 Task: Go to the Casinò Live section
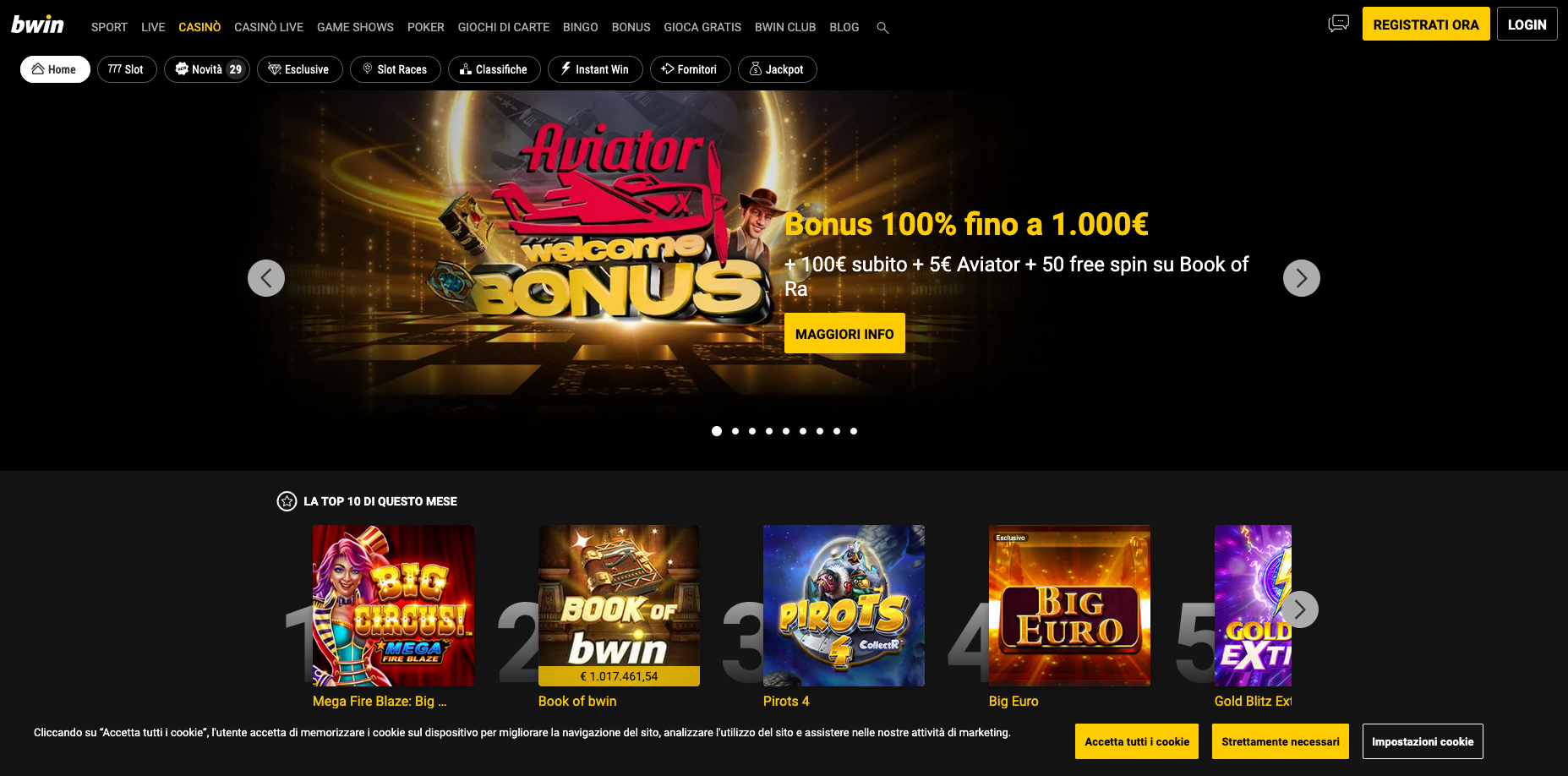tap(269, 27)
